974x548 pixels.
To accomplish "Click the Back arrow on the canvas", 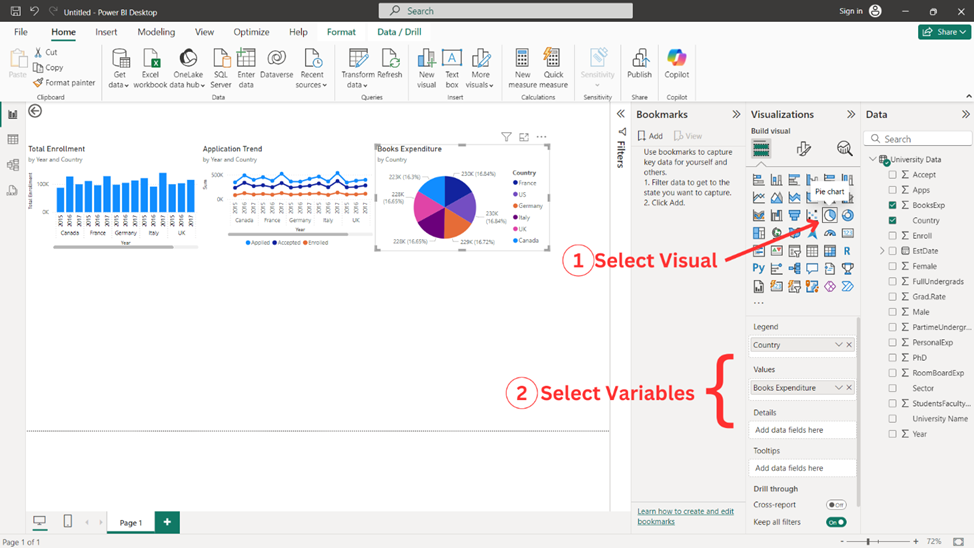I will pos(35,111).
